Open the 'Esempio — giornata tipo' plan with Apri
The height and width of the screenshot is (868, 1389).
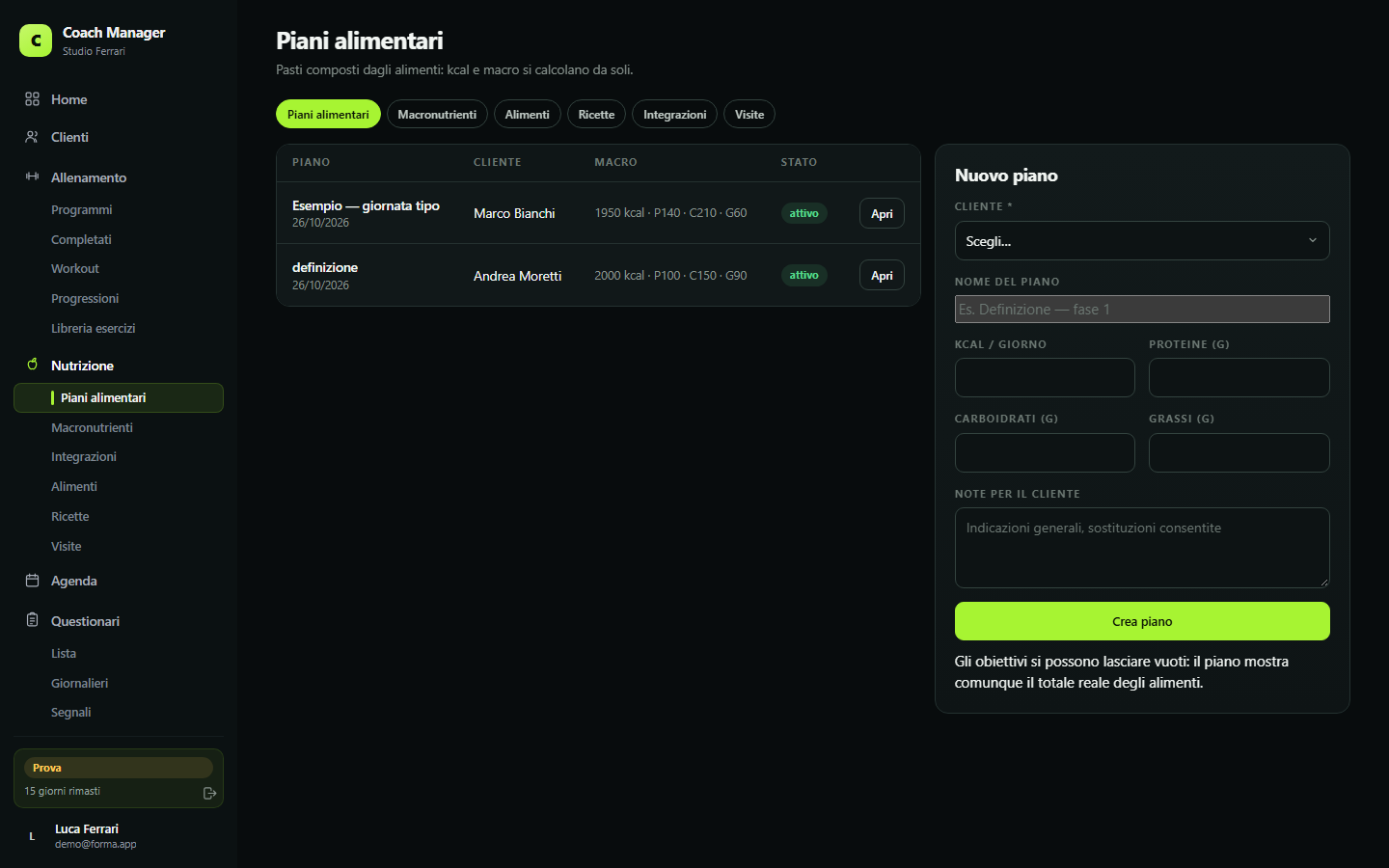point(882,213)
